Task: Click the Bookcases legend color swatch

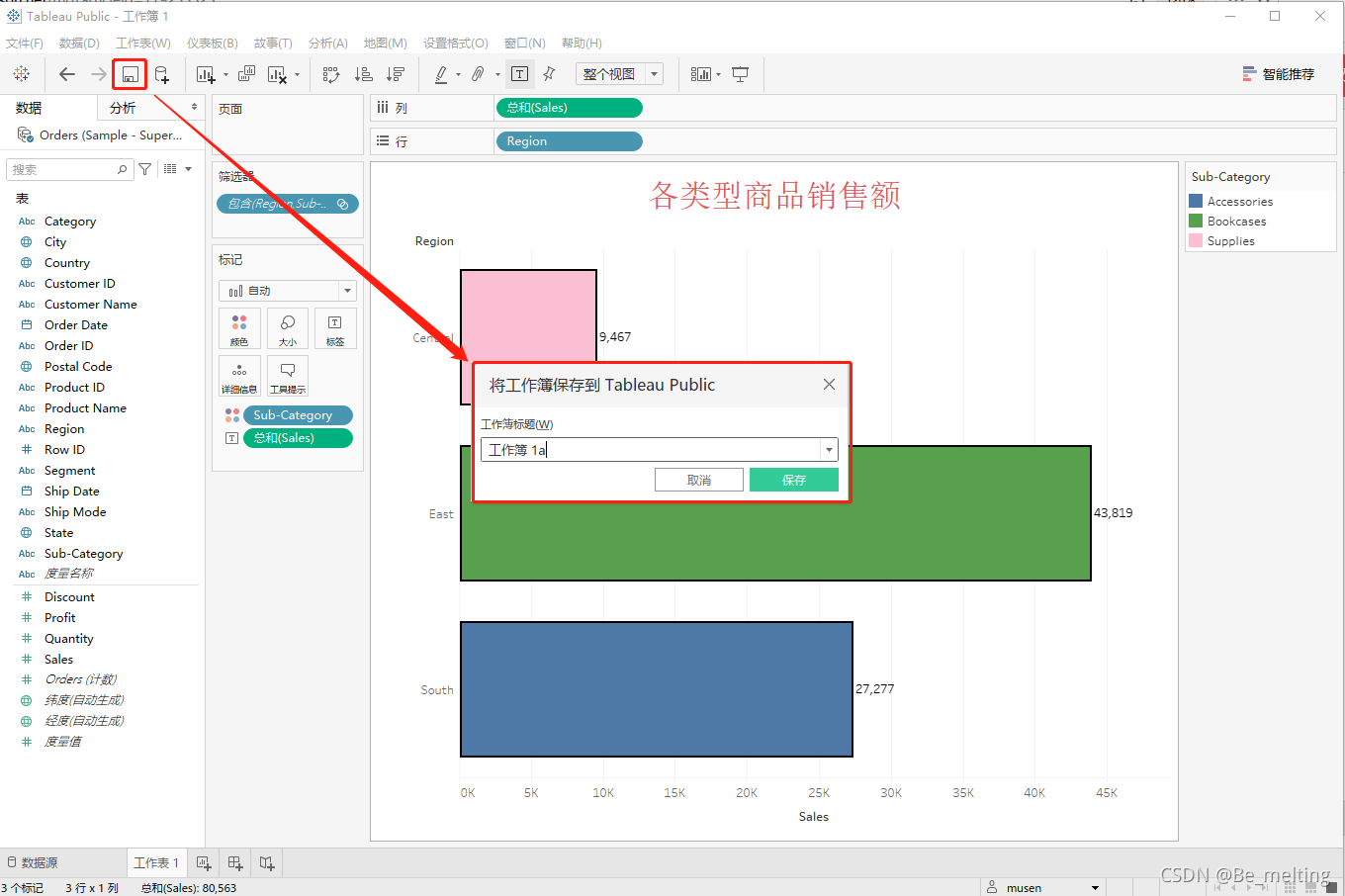Action: 1196,222
